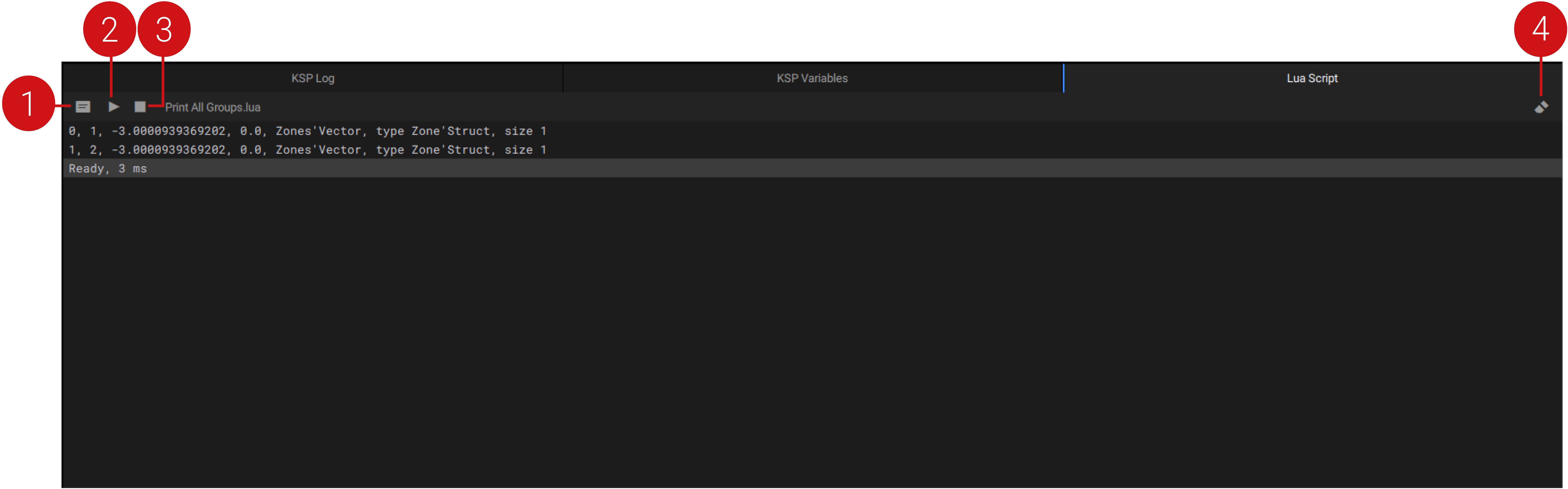The width and height of the screenshot is (1568, 489).
Task: Click the Ready, 3 ms status line
Action: pyautogui.click(x=108, y=169)
